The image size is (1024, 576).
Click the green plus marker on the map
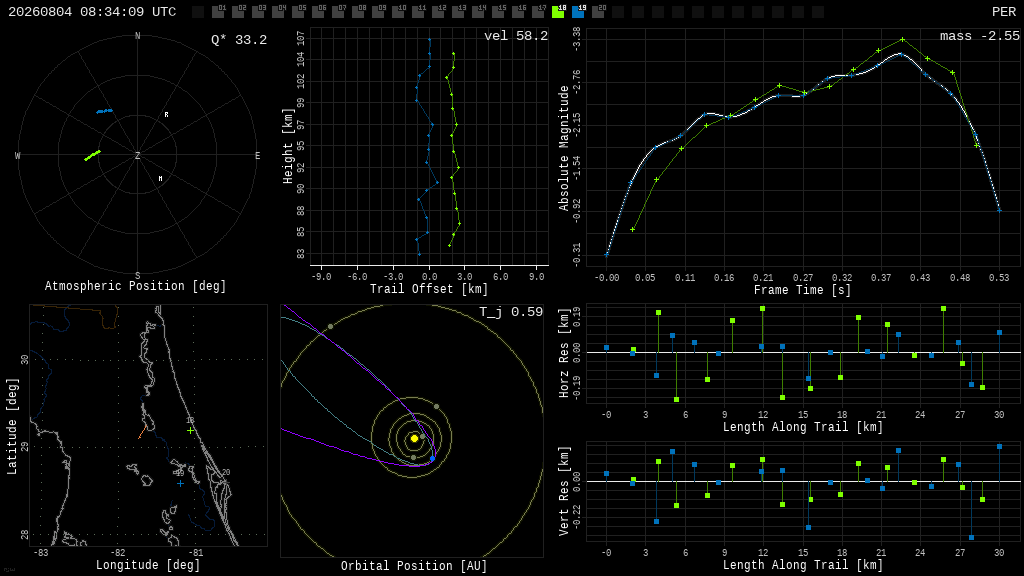pos(190,430)
